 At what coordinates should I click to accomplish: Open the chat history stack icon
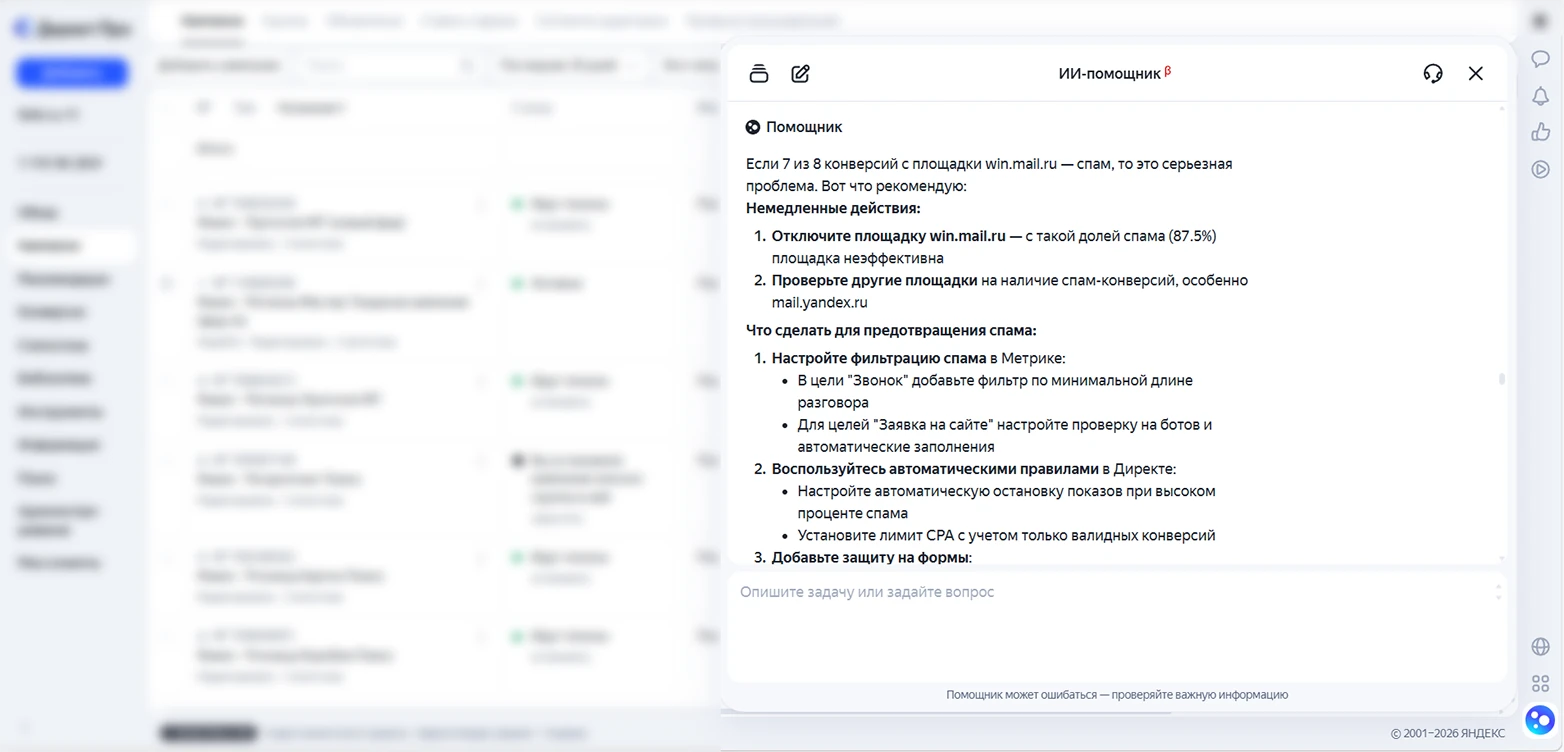click(759, 73)
